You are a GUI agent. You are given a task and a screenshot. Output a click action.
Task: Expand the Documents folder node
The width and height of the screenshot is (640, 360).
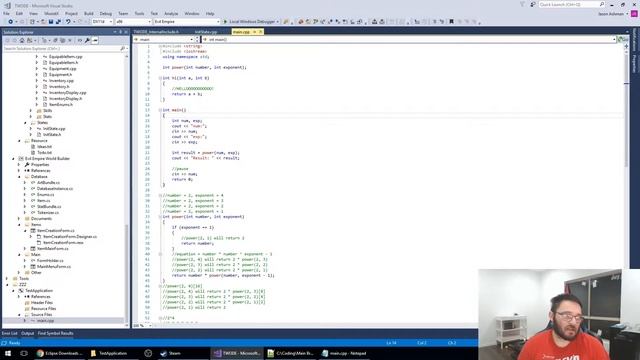[19, 219]
